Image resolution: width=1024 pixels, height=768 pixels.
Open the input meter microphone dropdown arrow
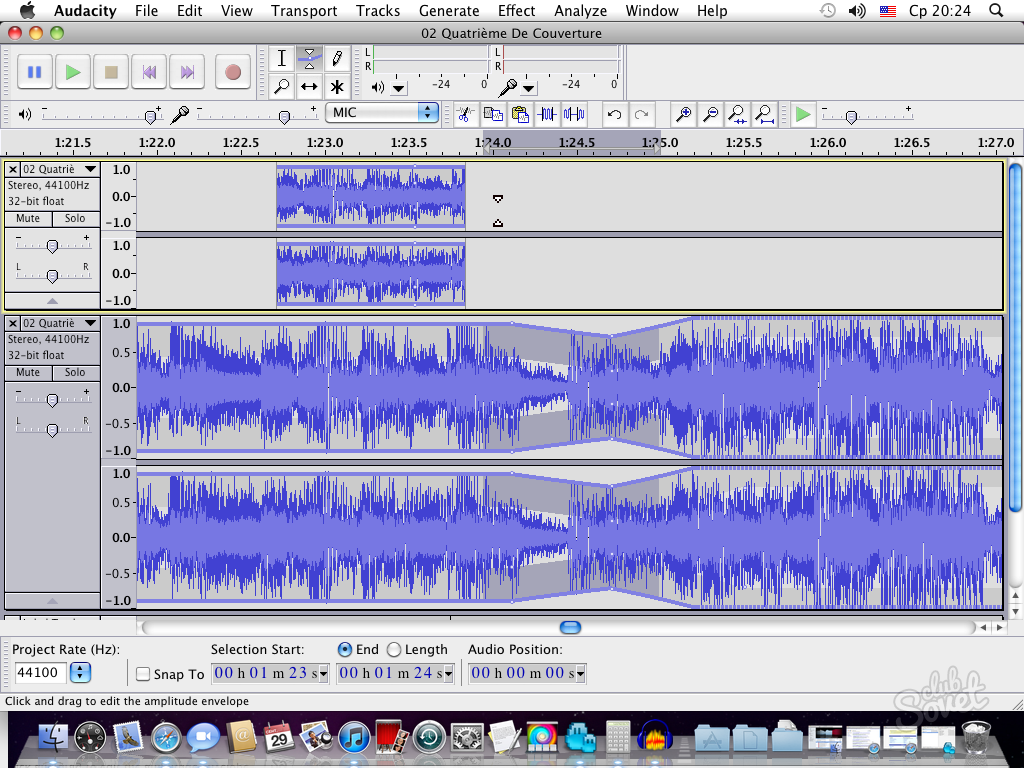click(x=529, y=88)
